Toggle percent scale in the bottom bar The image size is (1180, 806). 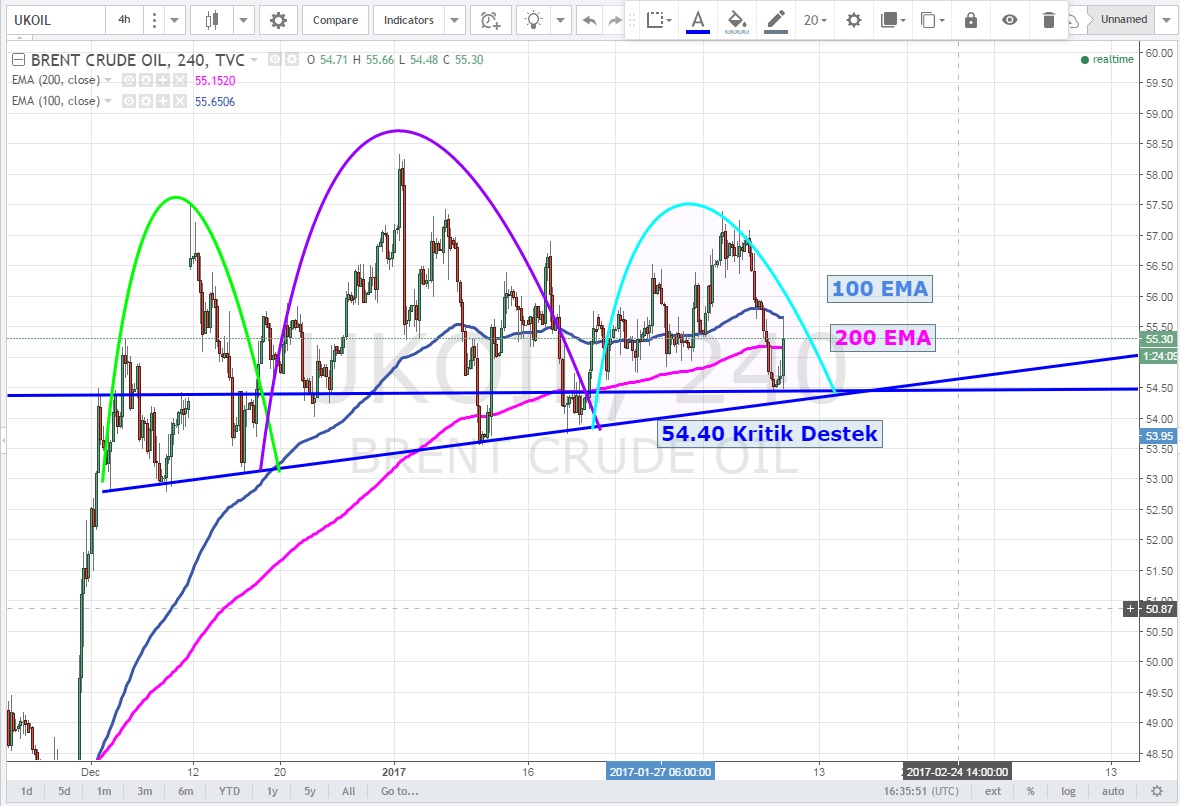click(1030, 792)
